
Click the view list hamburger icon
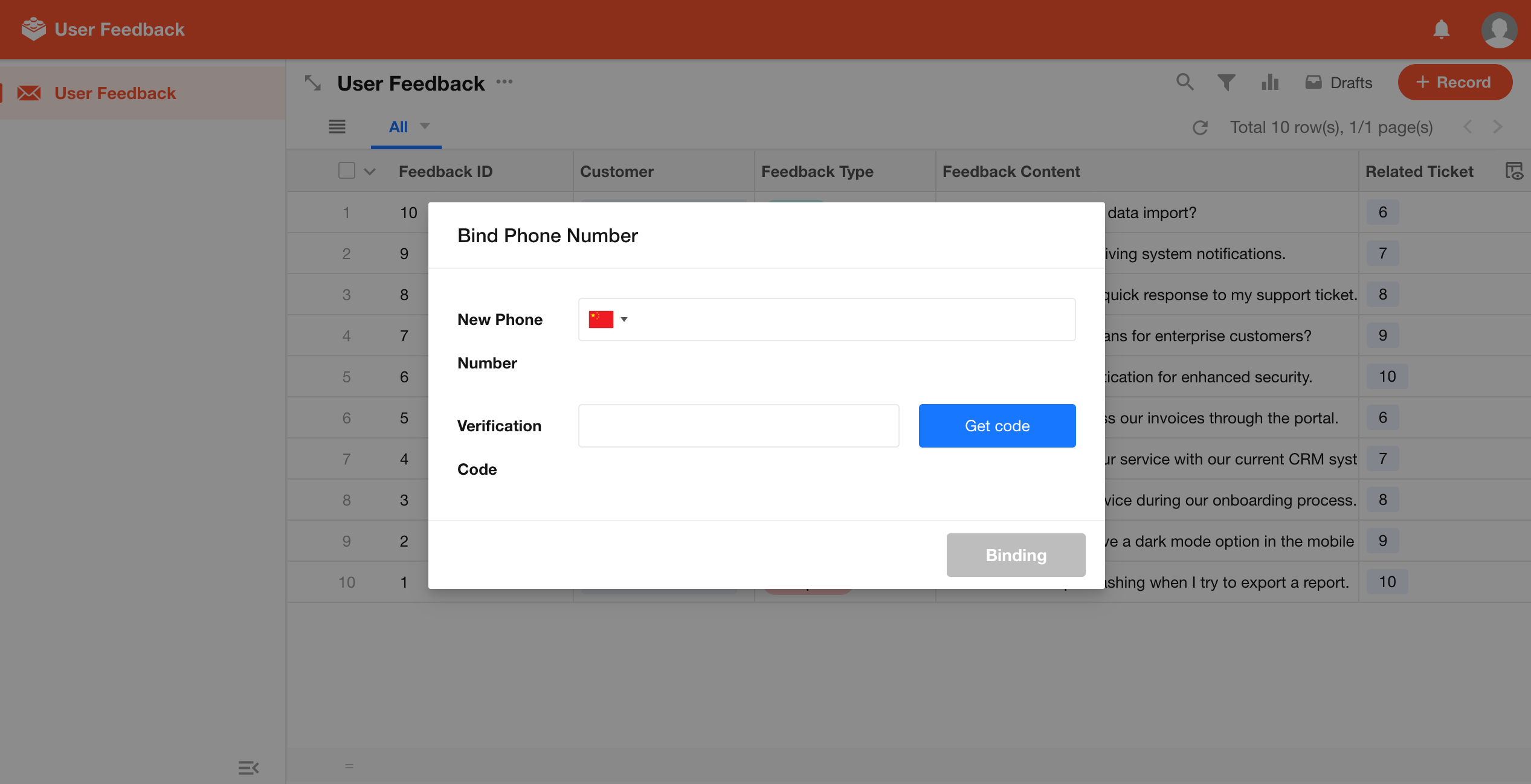tap(337, 127)
